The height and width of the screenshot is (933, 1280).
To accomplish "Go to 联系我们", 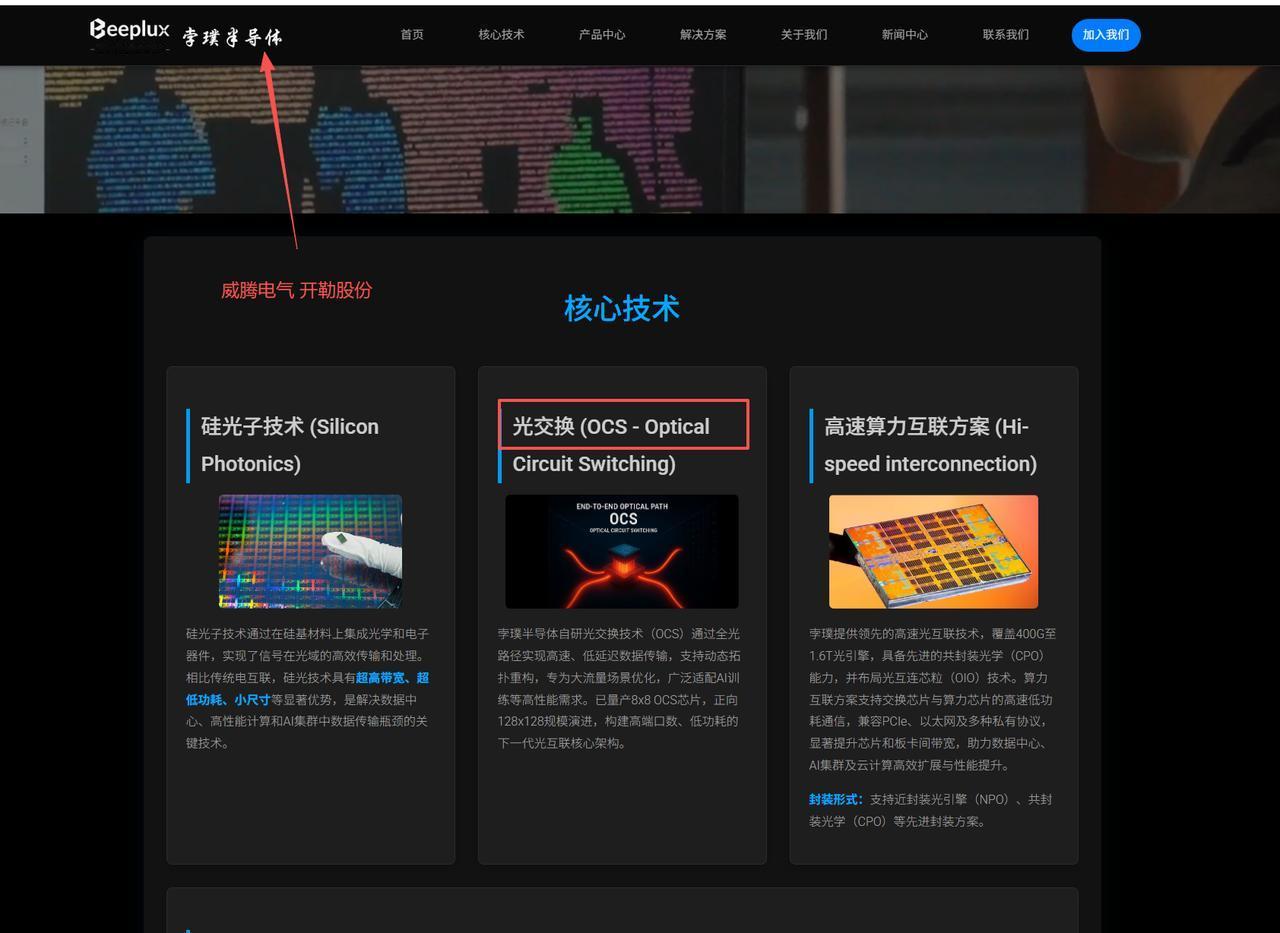I will (x=1005, y=34).
